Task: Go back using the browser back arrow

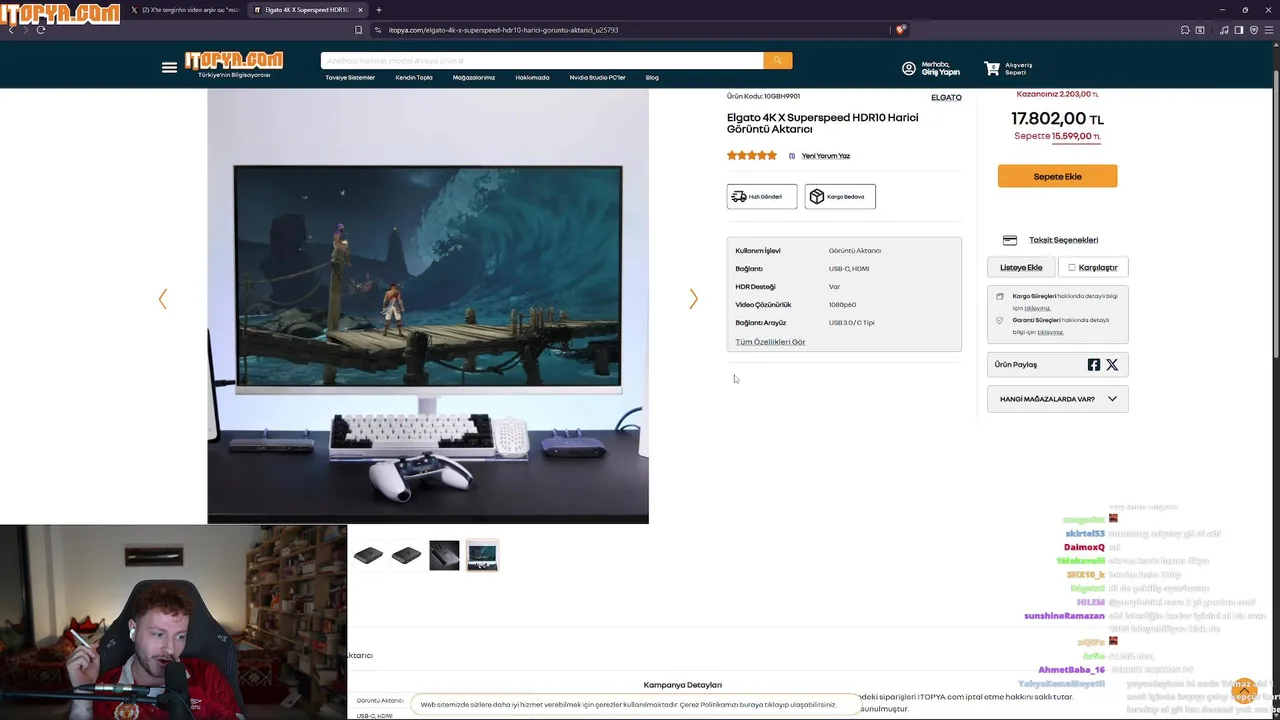Action: click(x=11, y=30)
